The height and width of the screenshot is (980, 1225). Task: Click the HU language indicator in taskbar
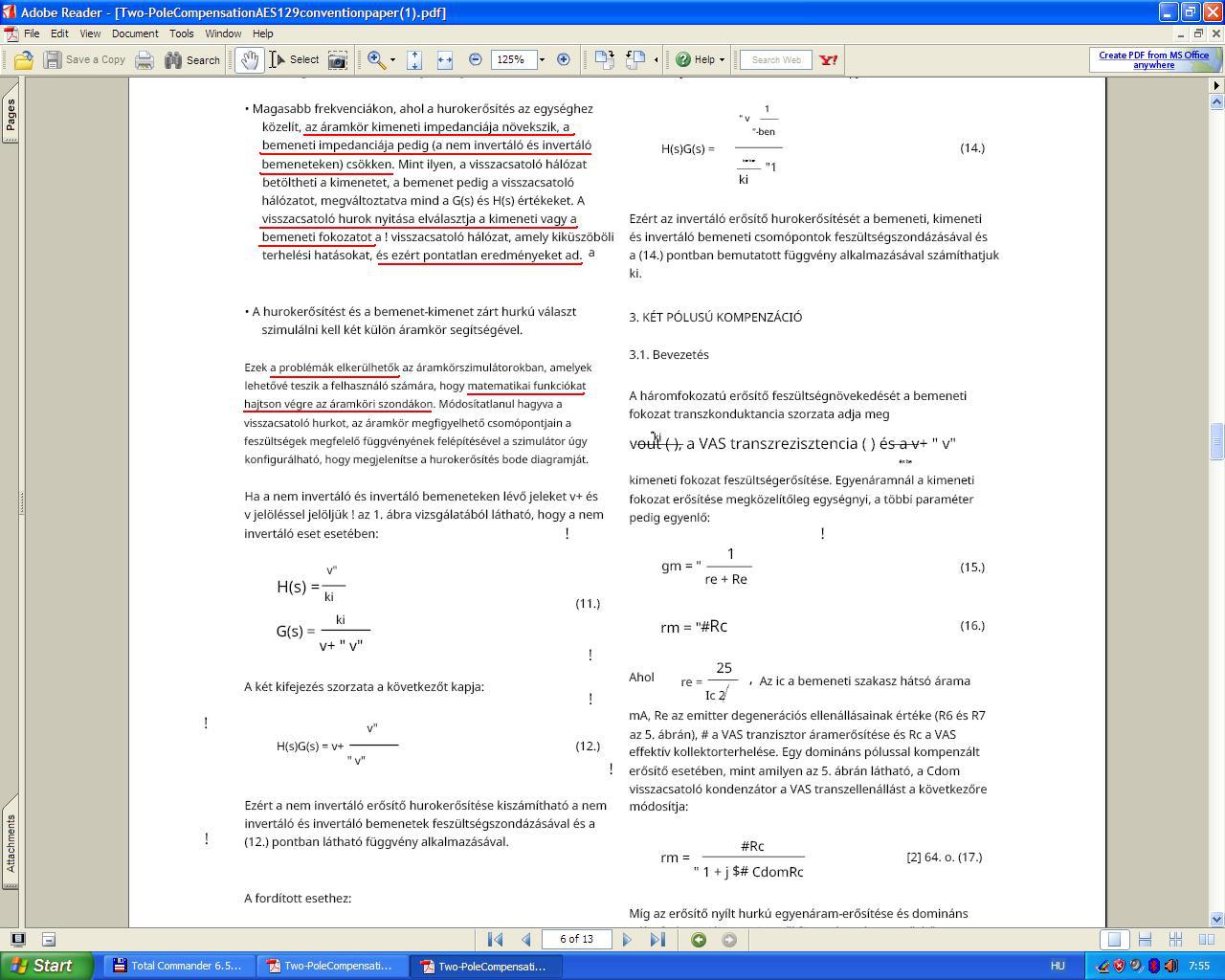pos(1058,966)
